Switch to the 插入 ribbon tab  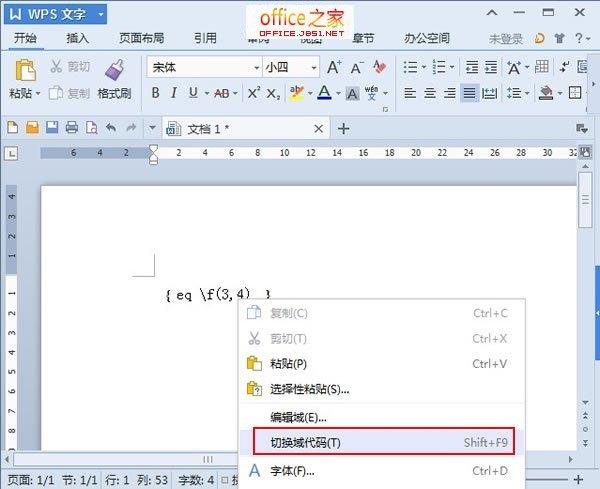[x=77, y=38]
